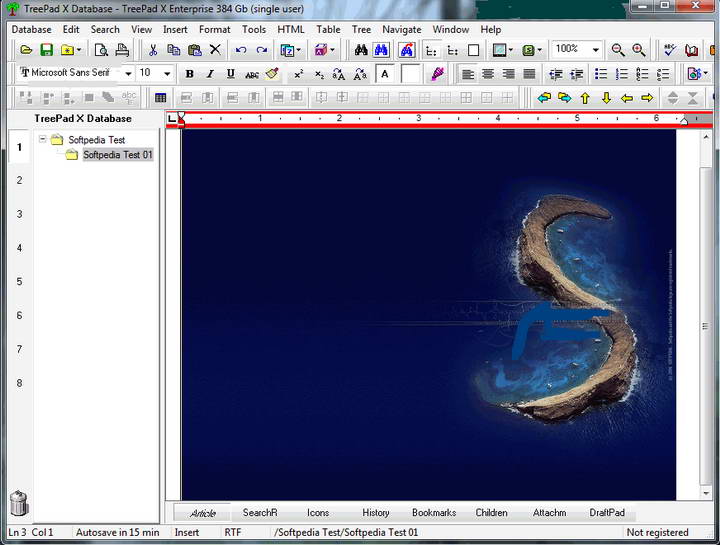
Task: Toggle bold formatting
Action: click(x=189, y=74)
